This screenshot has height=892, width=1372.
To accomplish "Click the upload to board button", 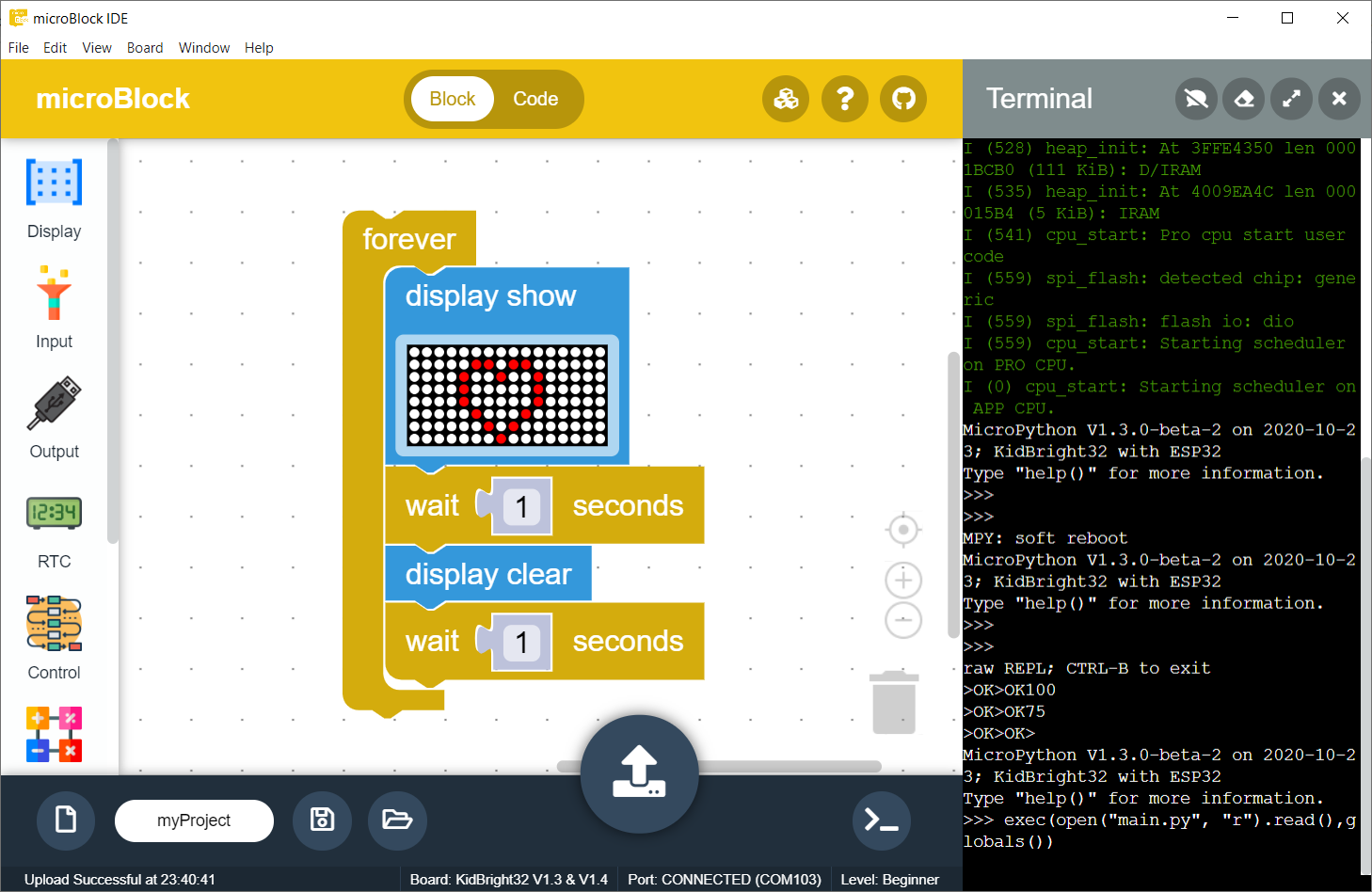I will pyautogui.click(x=639, y=773).
